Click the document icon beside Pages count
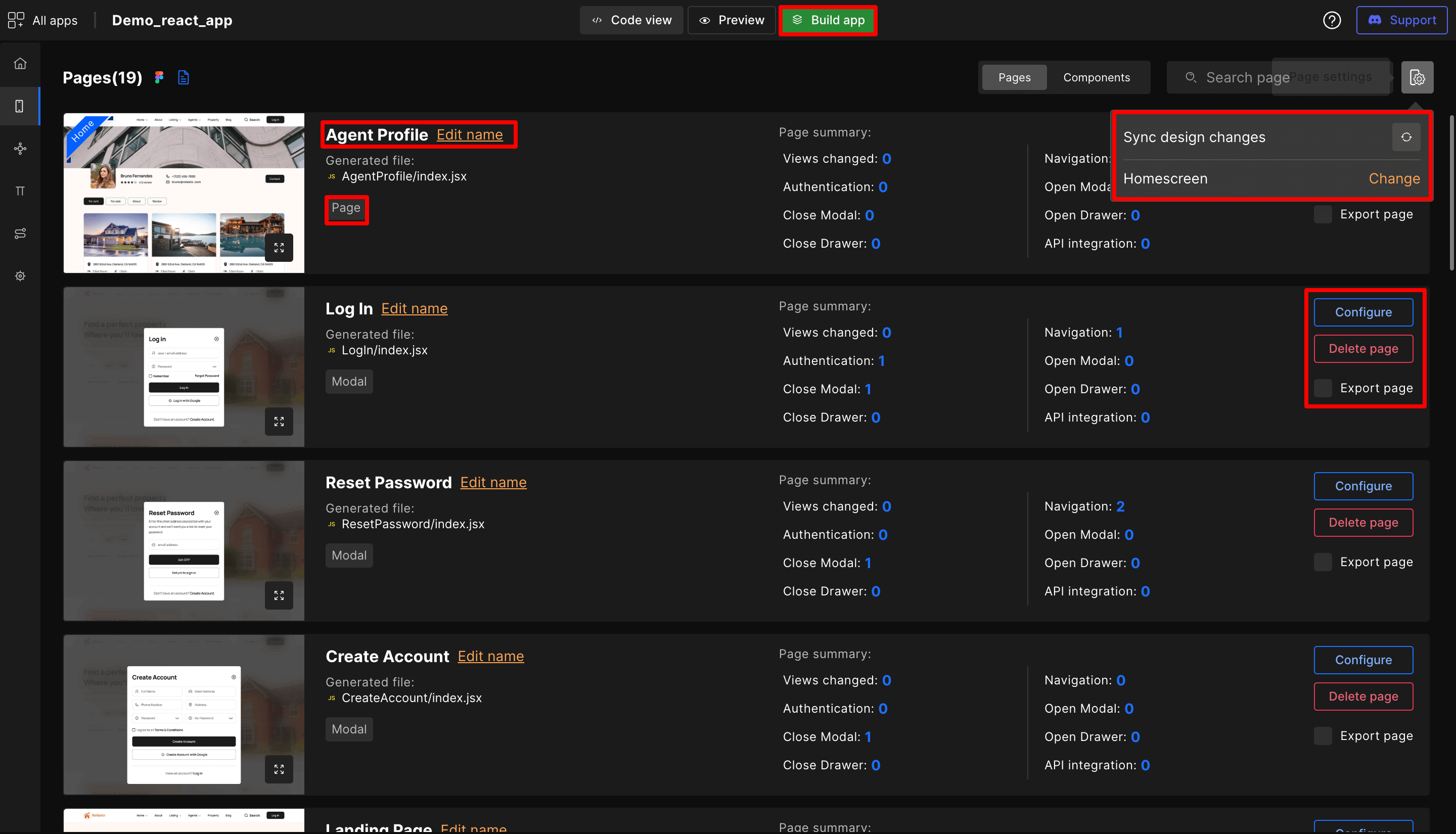Viewport: 1456px width, 834px height. click(x=184, y=77)
